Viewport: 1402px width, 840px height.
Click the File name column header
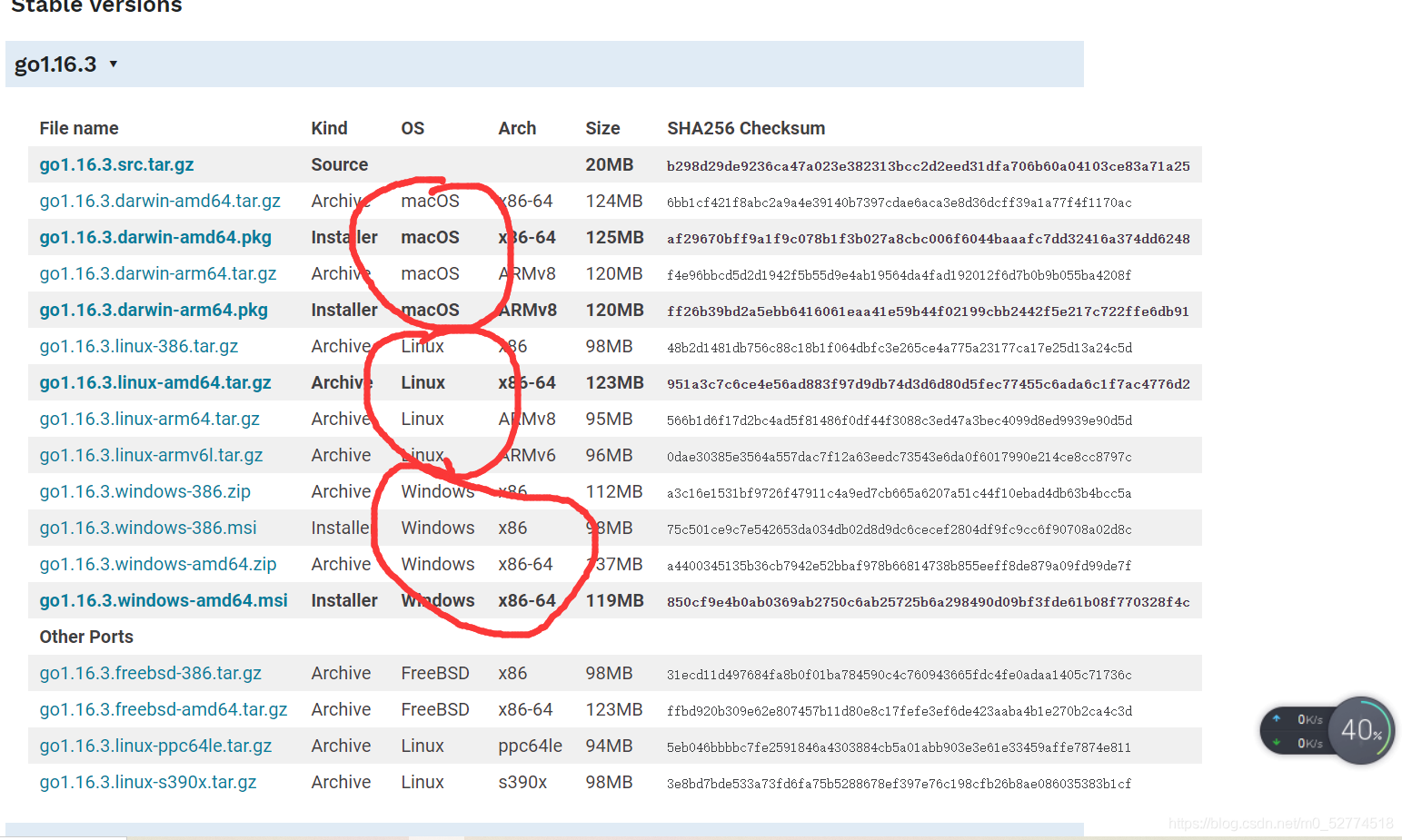79,128
